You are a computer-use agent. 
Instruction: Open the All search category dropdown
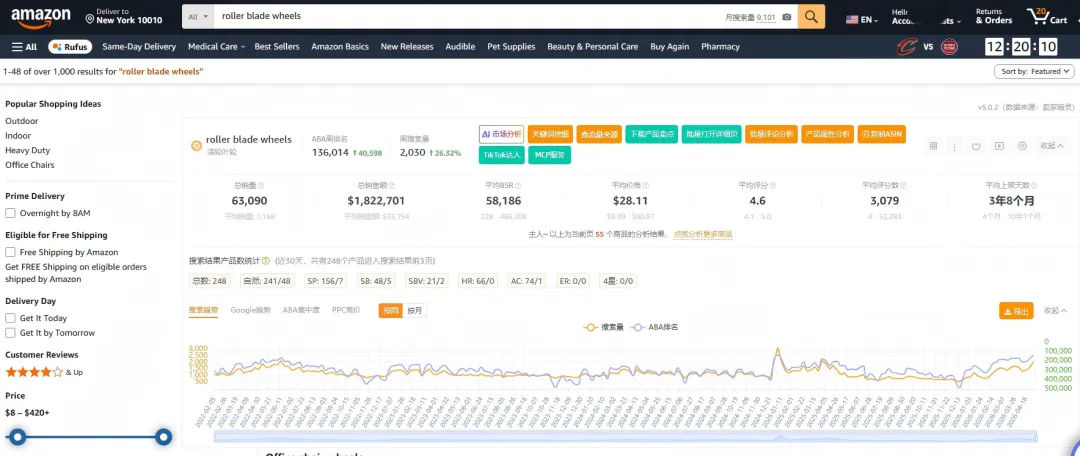(x=198, y=17)
